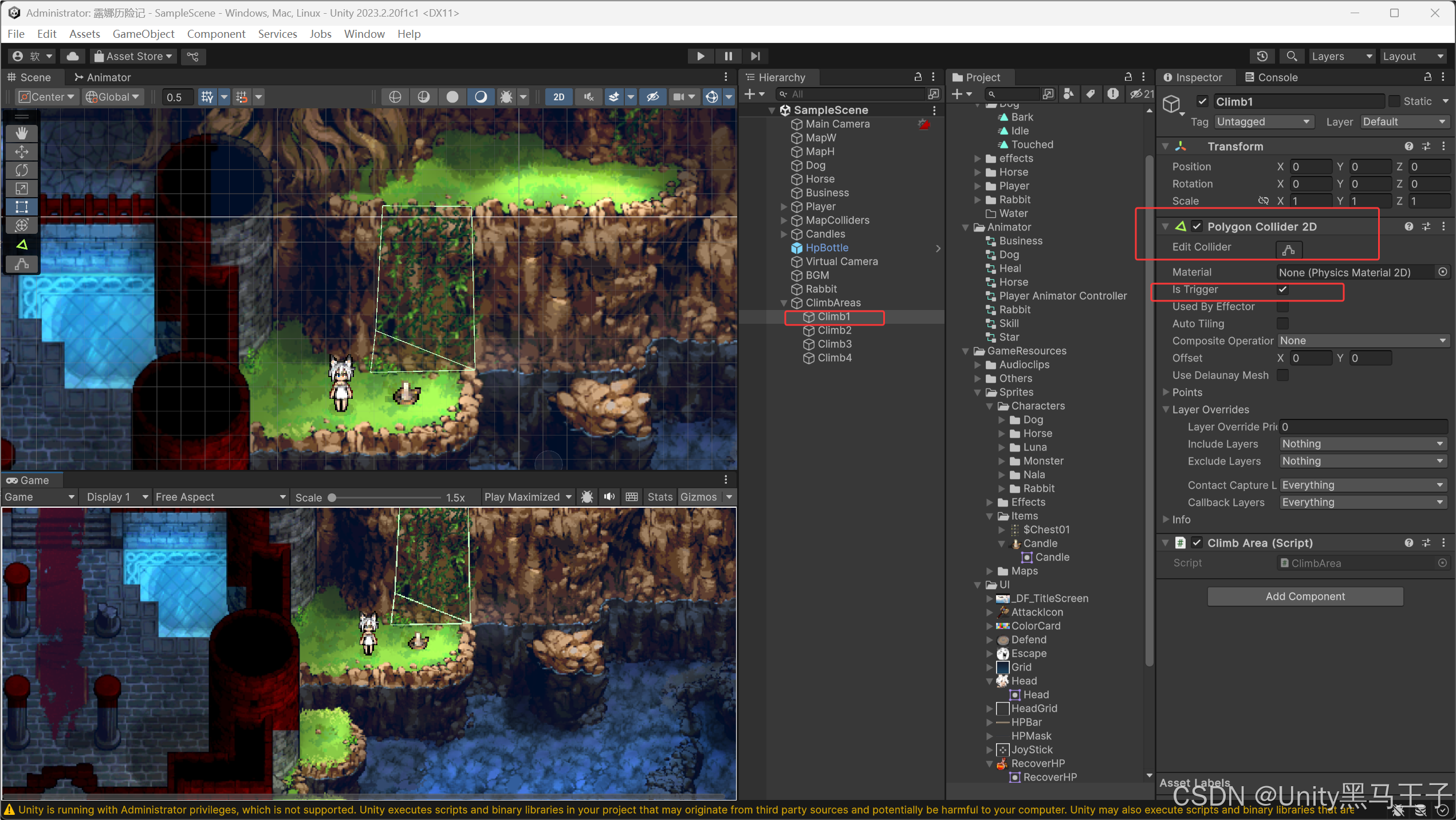Click the Step frame button
Image resolution: width=1456 pixels, height=820 pixels.
[x=755, y=56]
